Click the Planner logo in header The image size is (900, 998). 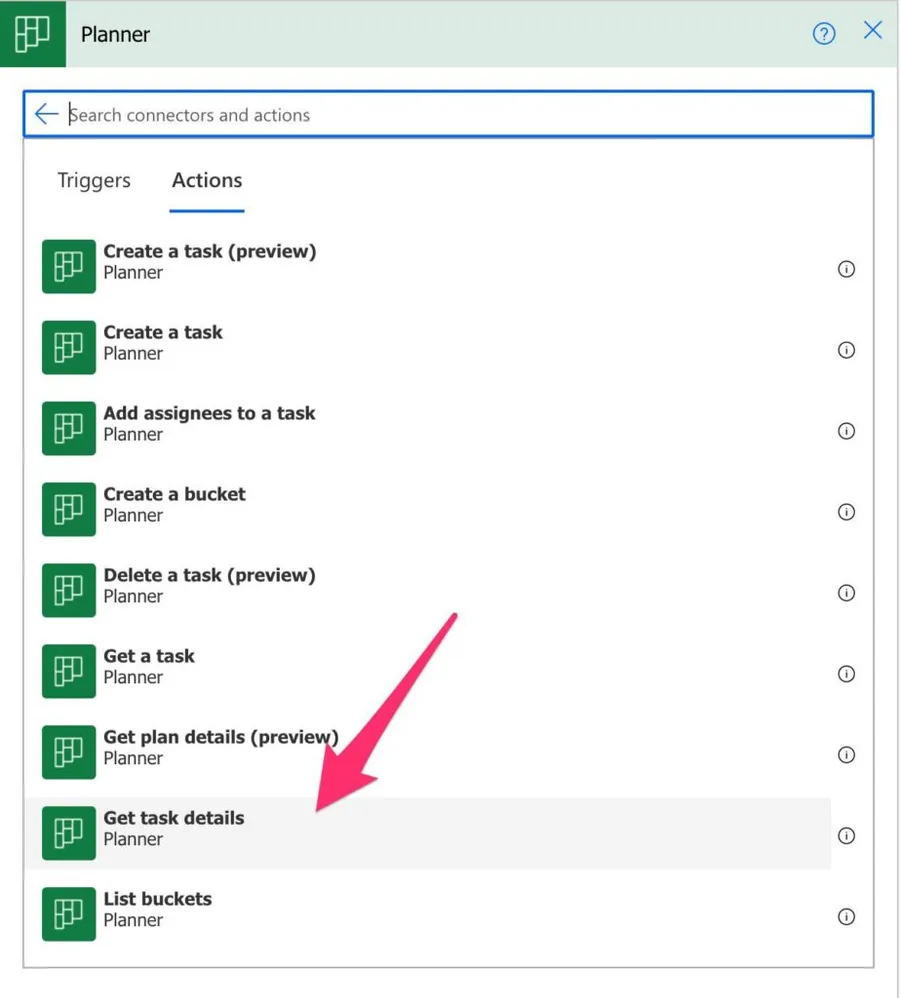tap(32, 34)
